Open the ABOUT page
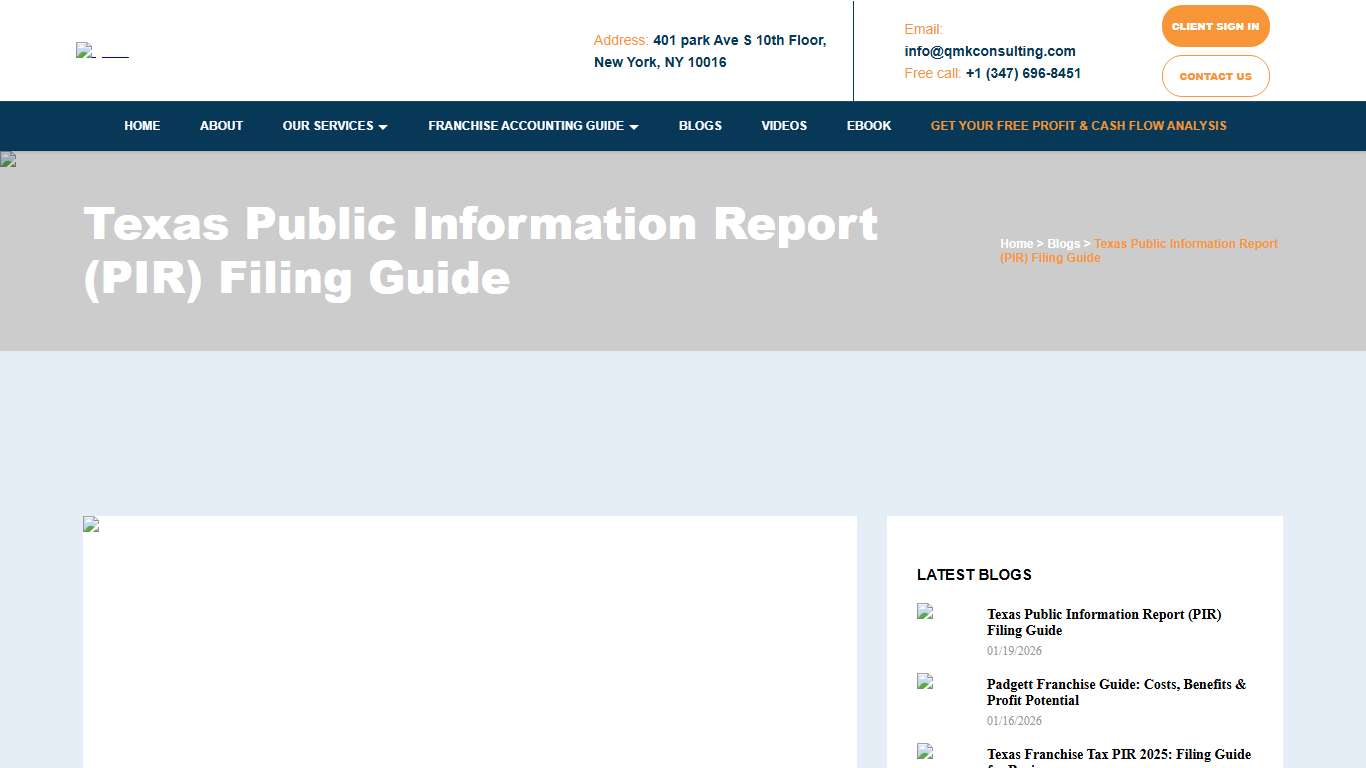1366x768 pixels. coord(221,126)
